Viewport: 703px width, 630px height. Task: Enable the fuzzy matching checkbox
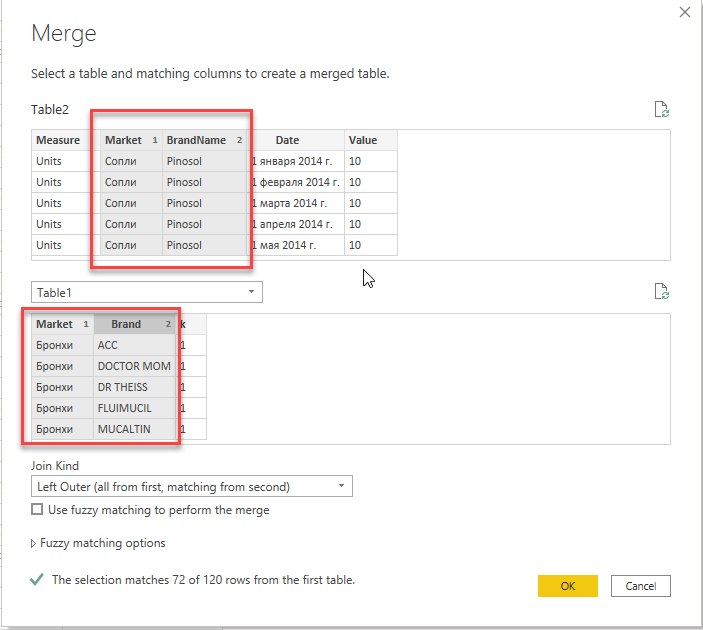click(x=37, y=509)
